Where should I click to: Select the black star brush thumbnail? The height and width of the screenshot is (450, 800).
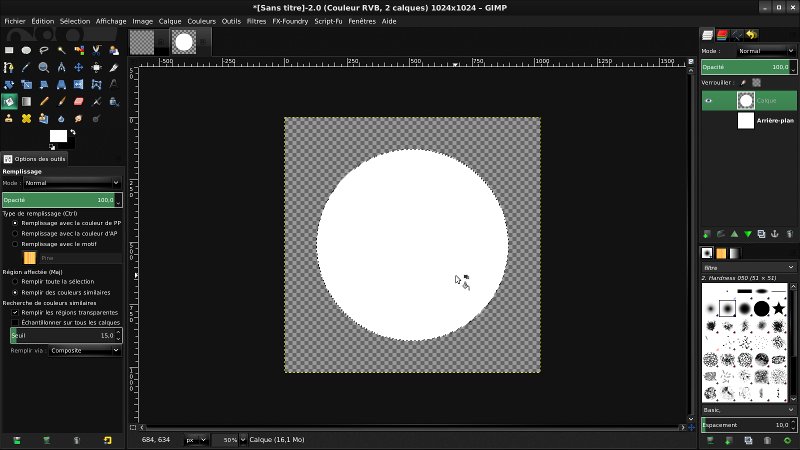click(779, 308)
